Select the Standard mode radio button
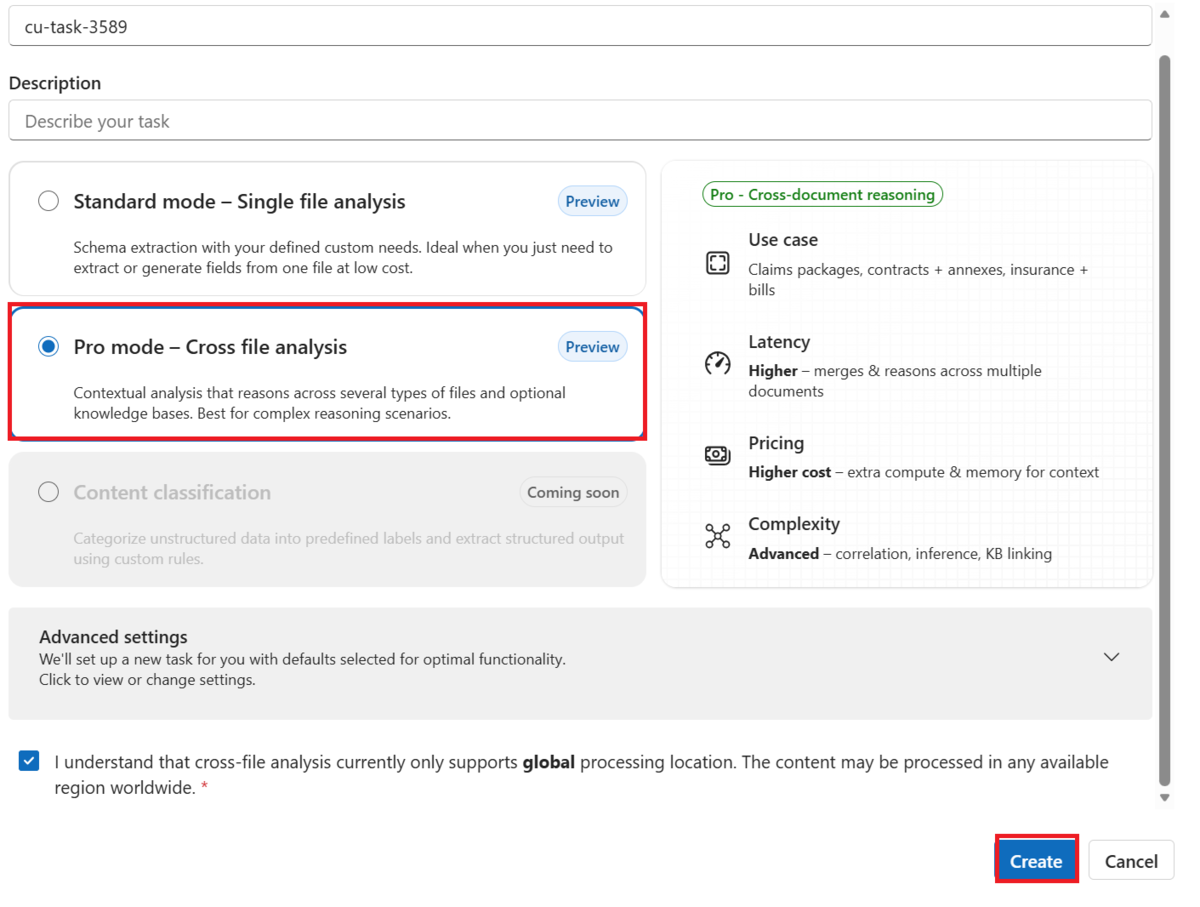 coord(48,201)
